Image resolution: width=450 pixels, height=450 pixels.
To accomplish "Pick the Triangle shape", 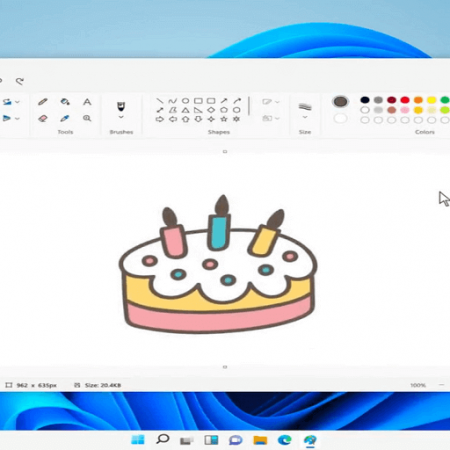I will click(x=185, y=110).
